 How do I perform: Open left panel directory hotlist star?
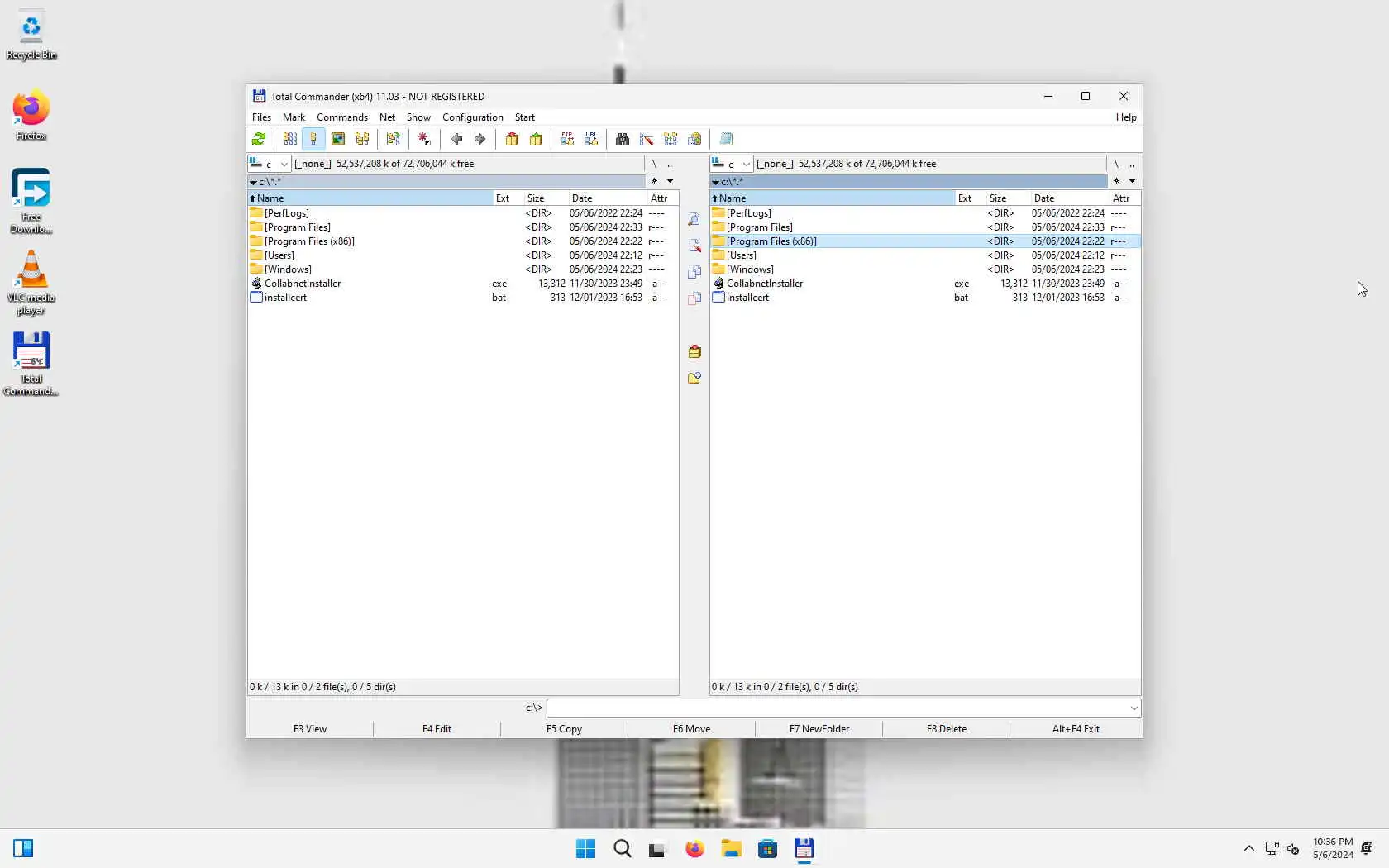pyautogui.click(x=654, y=181)
